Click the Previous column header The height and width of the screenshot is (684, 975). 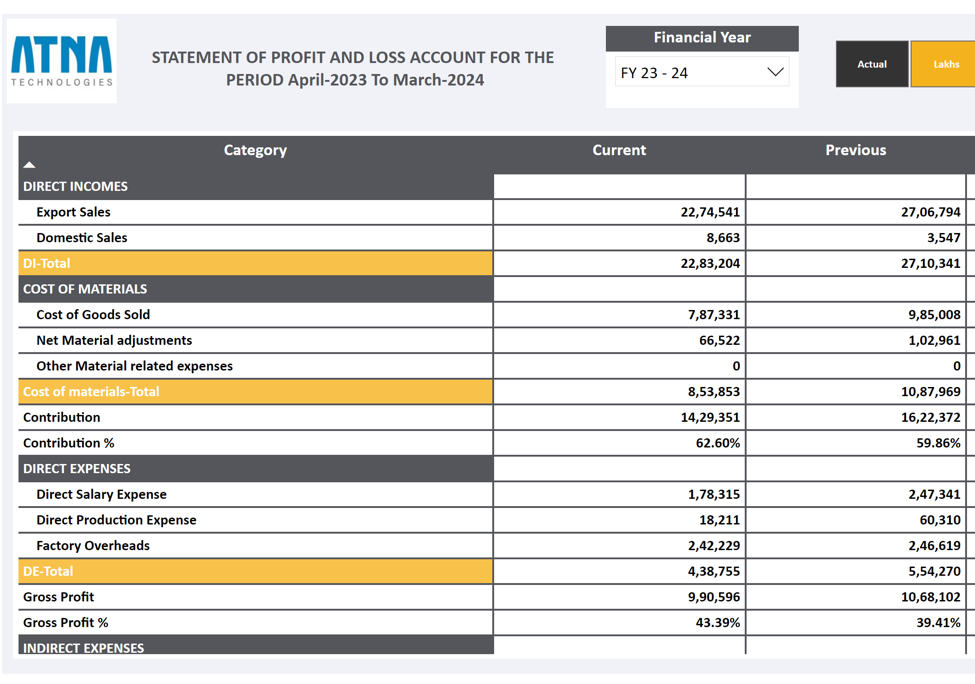[x=856, y=150]
